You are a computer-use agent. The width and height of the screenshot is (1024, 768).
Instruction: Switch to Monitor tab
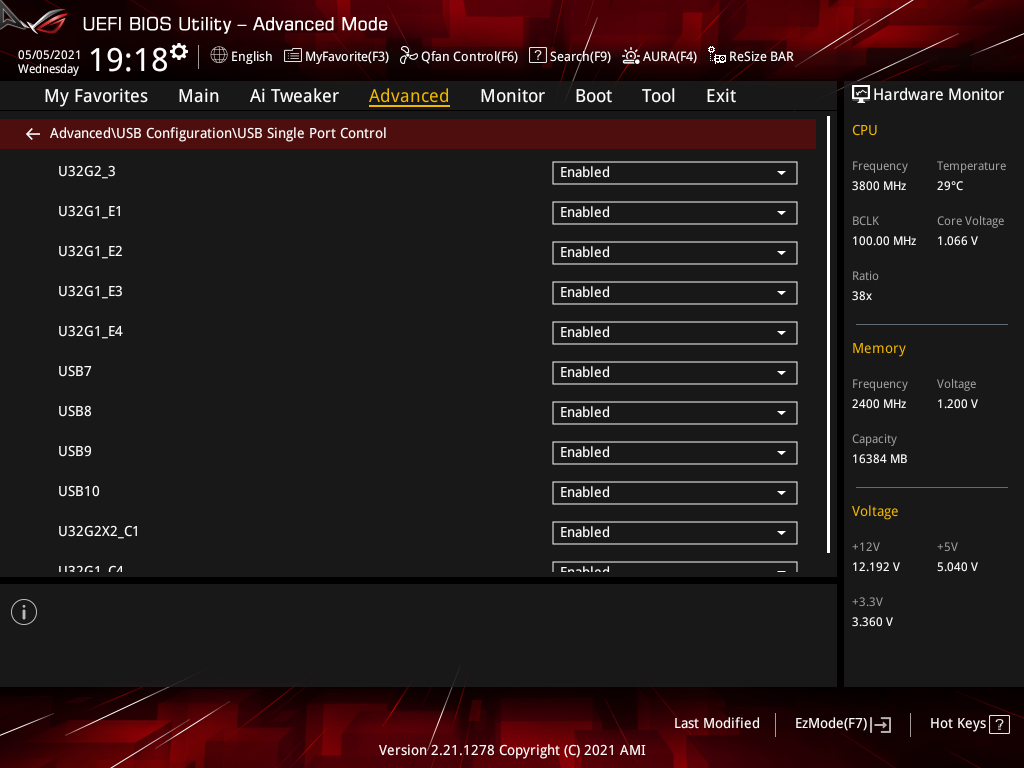512,96
